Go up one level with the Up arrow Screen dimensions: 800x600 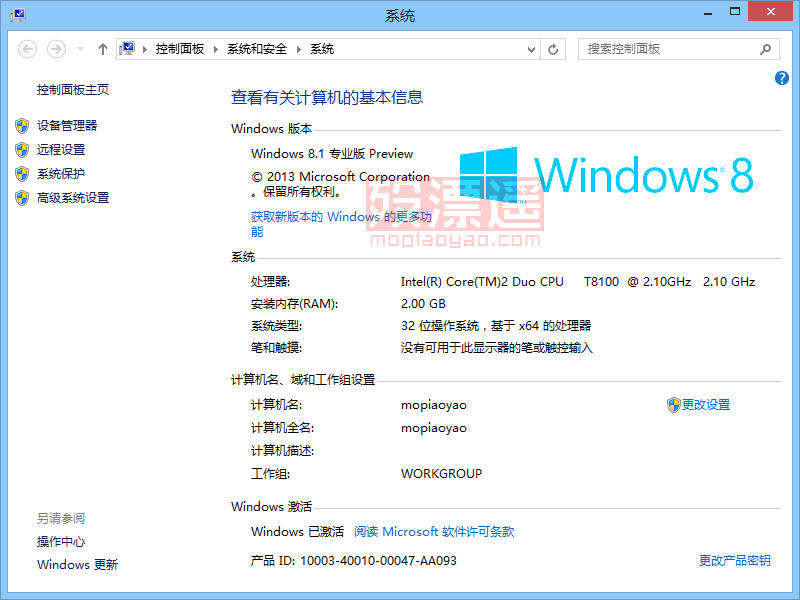[x=103, y=49]
